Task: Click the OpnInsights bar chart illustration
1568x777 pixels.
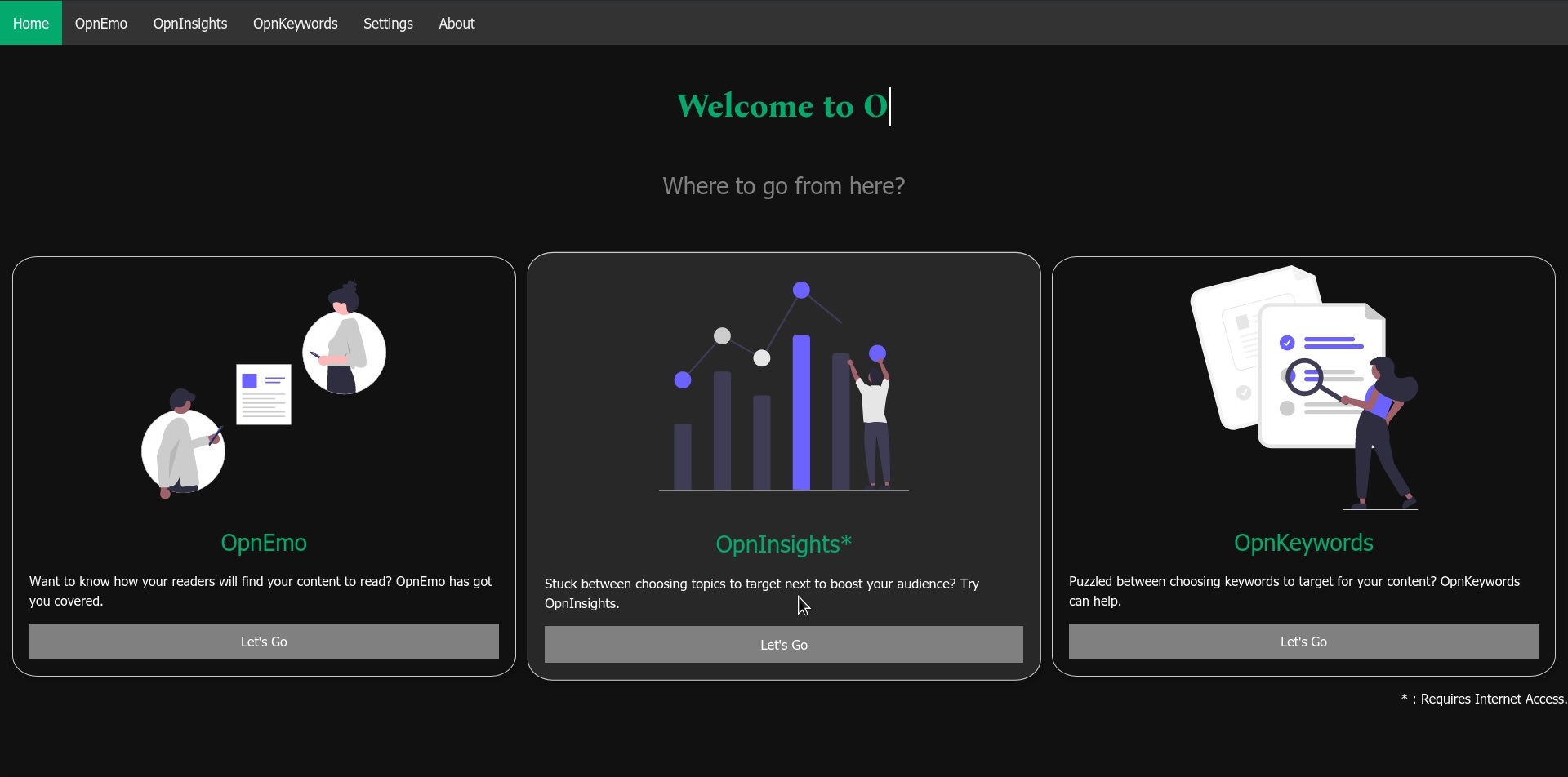Action: click(784, 388)
